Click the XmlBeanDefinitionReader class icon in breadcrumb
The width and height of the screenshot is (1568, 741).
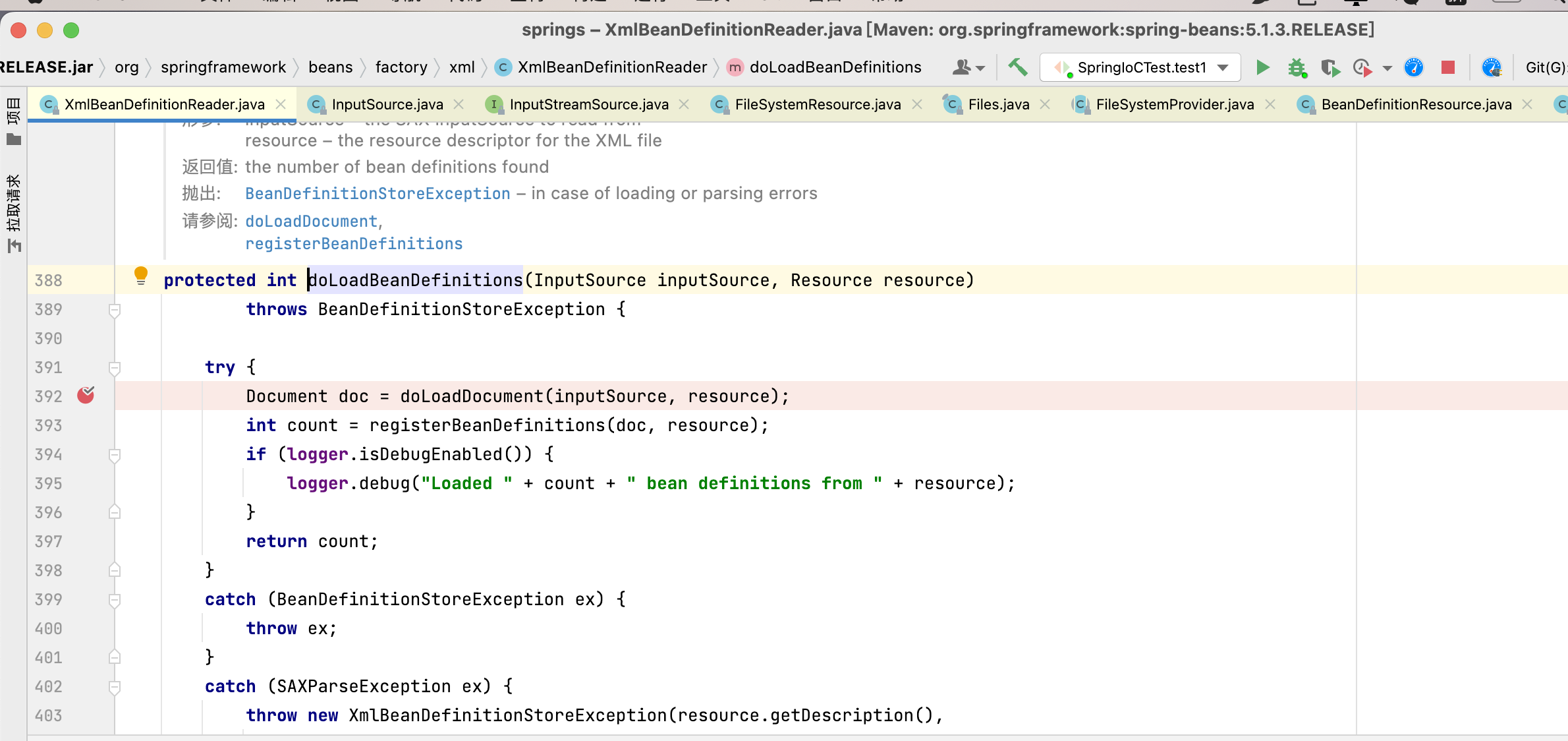503,67
